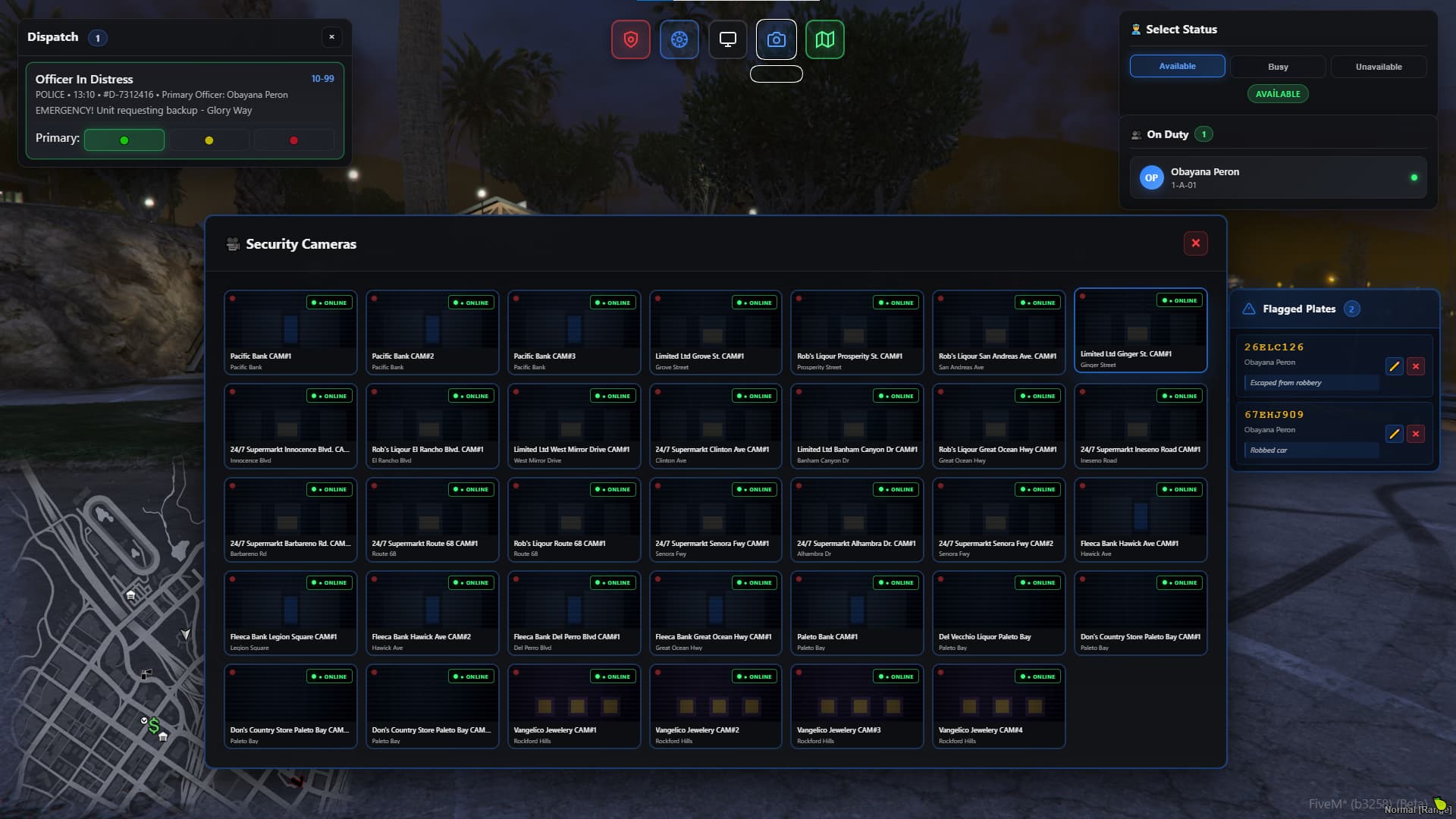Set dispatch primary to red status
1456x819 pixels.
294,140
